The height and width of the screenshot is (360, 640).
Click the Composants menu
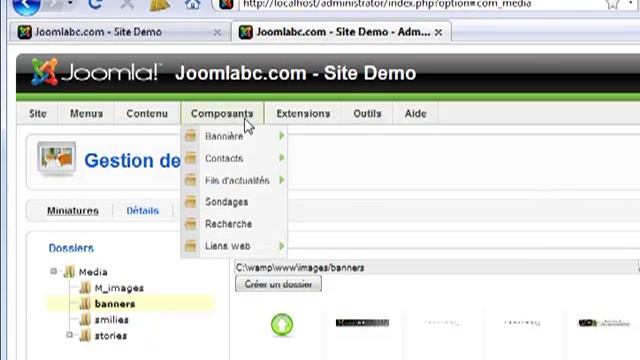pyautogui.click(x=222, y=113)
